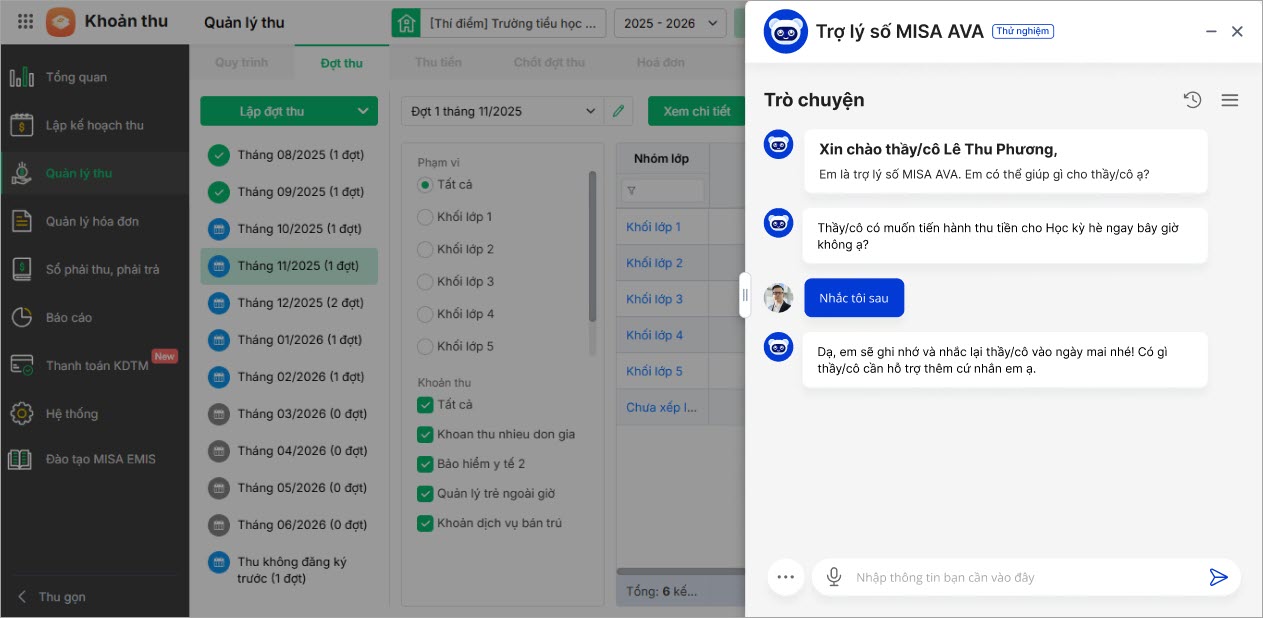Select the Tất cả radio under Phạm vi
1263x618 pixels.
(425, 185)
